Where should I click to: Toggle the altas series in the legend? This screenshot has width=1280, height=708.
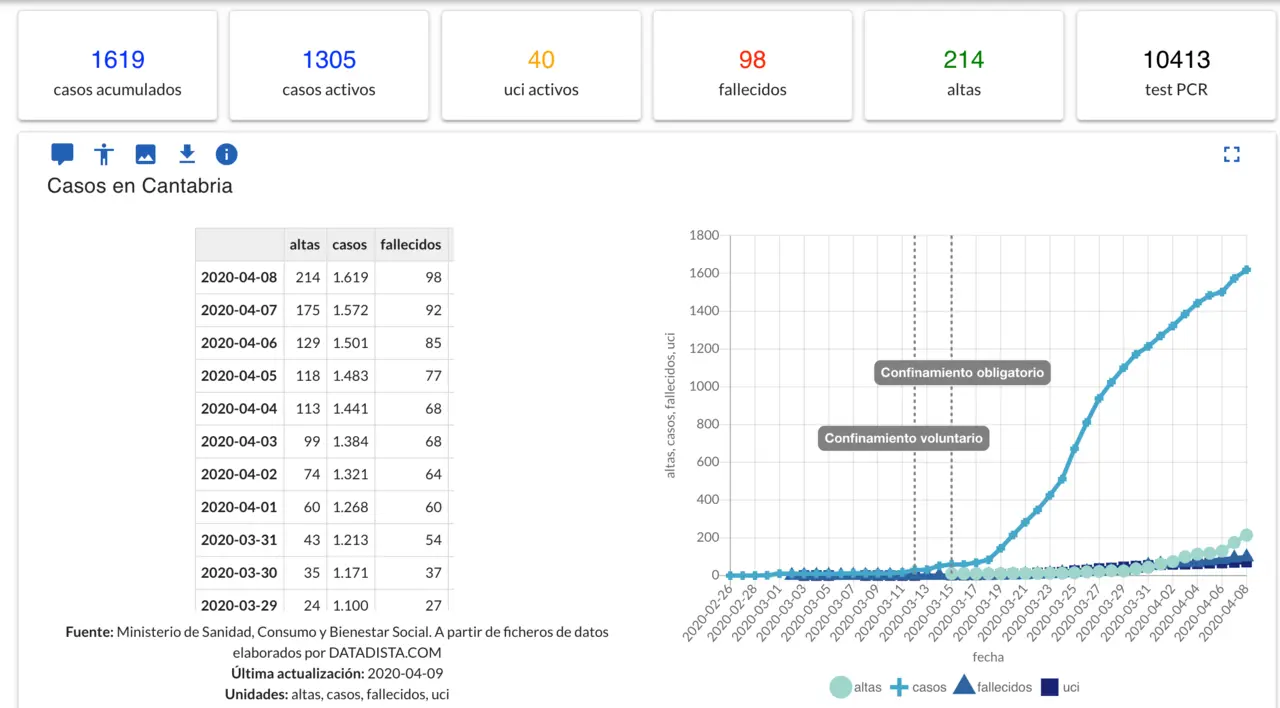coord(856,687)
